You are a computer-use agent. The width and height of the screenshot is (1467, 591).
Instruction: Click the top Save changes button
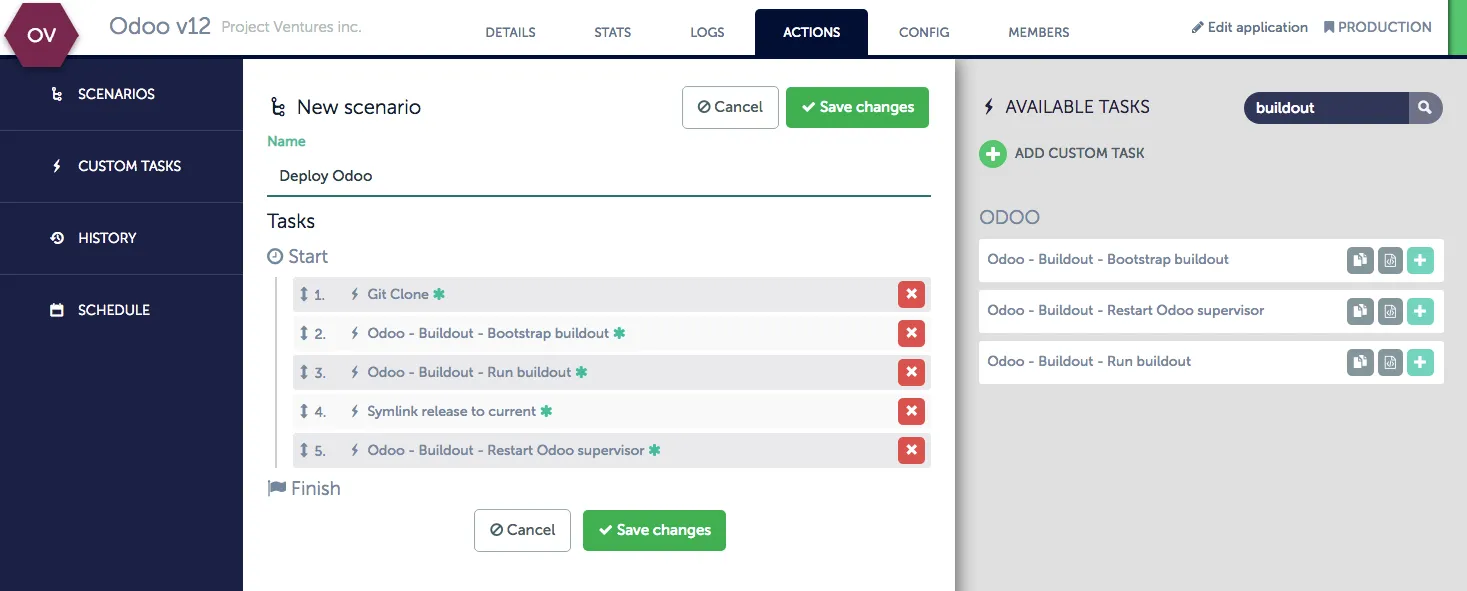tap(857, 107)
